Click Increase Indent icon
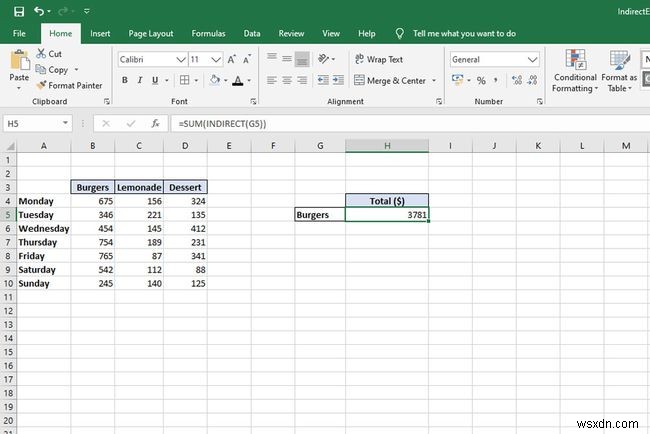Screen dimensions: 650x434 pos(338,80)
